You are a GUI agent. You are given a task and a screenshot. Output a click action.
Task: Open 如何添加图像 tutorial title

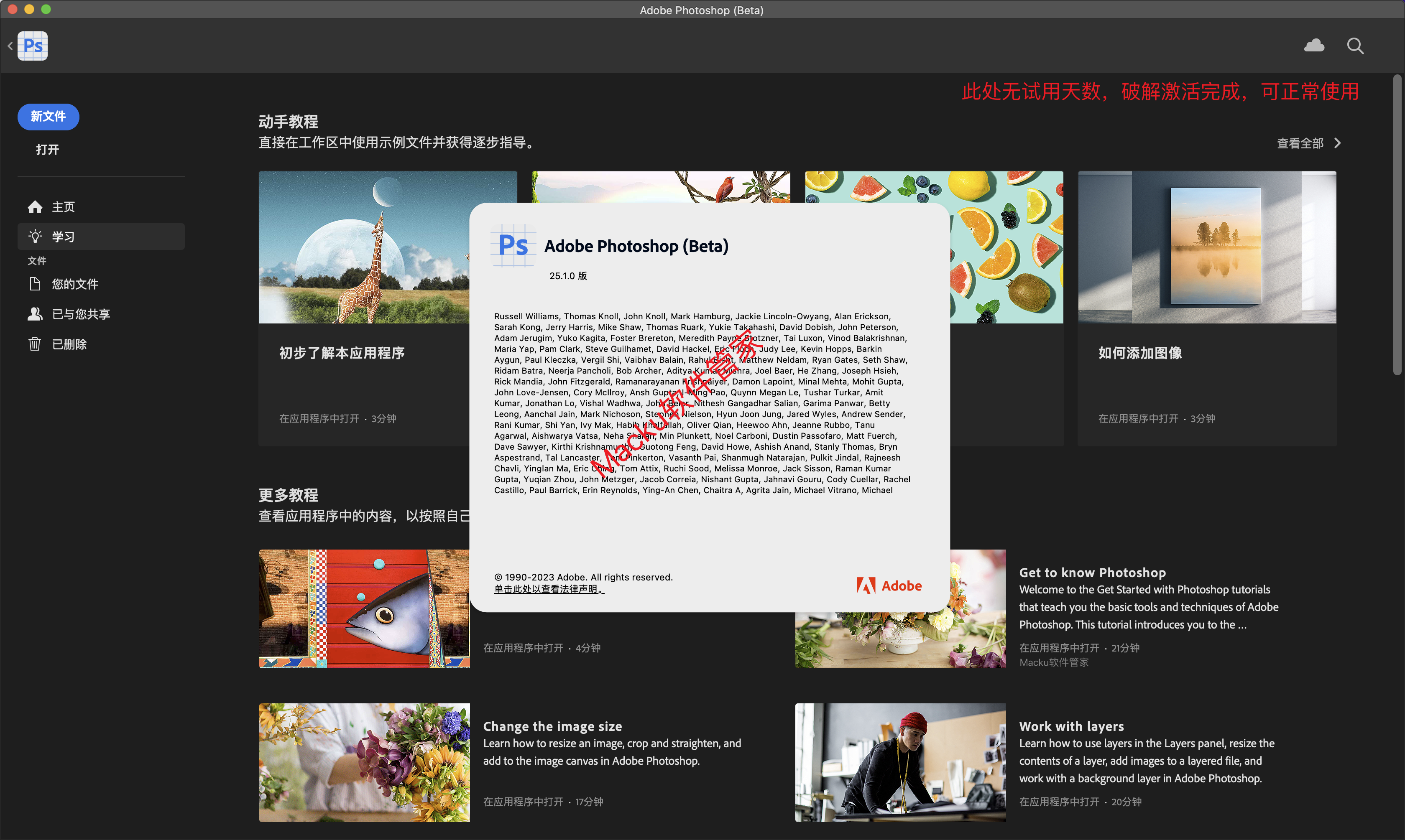click(1140, 353)
